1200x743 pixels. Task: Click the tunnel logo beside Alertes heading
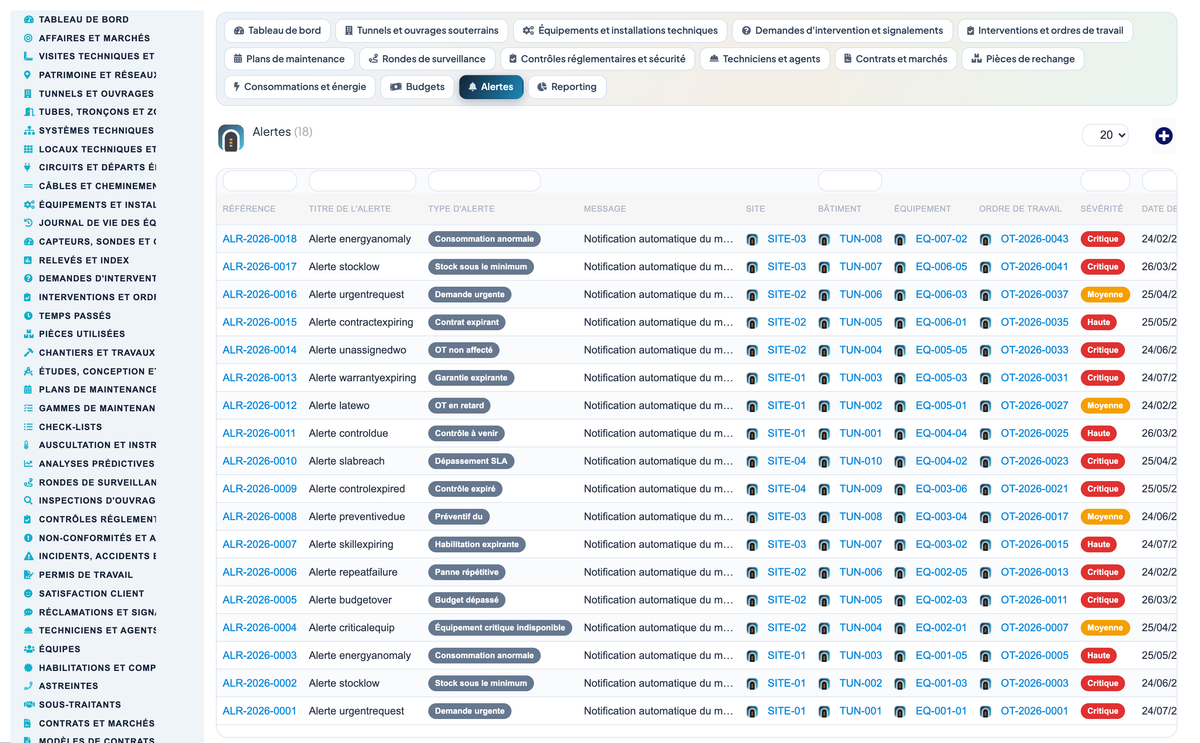(x=231, y=139)
